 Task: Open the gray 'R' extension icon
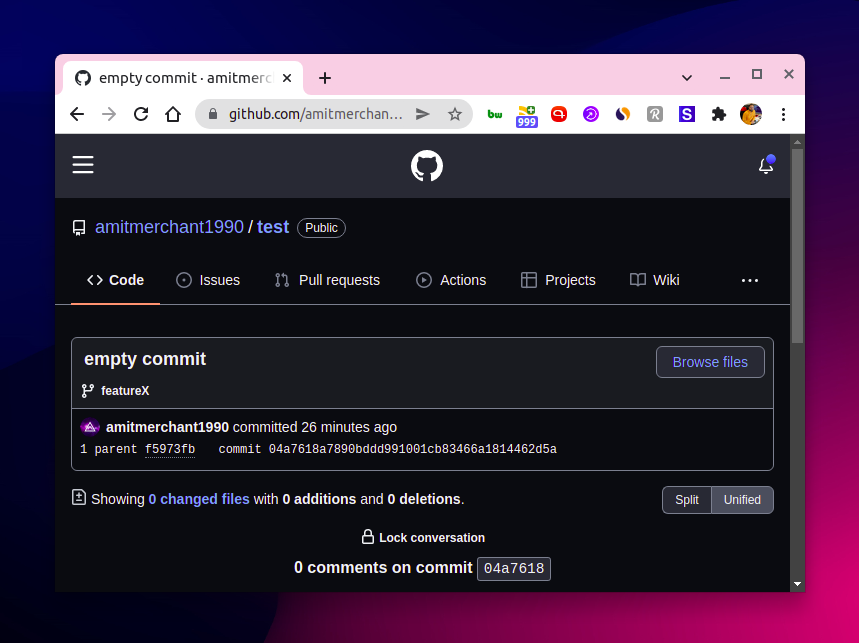tap(655, 114)
